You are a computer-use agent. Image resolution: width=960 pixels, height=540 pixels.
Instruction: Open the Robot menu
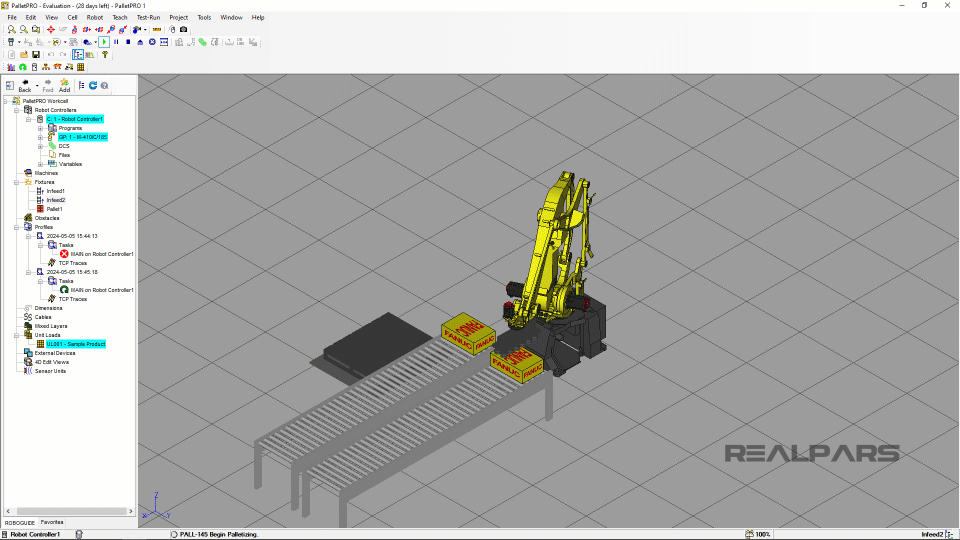click(x=95, y=18)
